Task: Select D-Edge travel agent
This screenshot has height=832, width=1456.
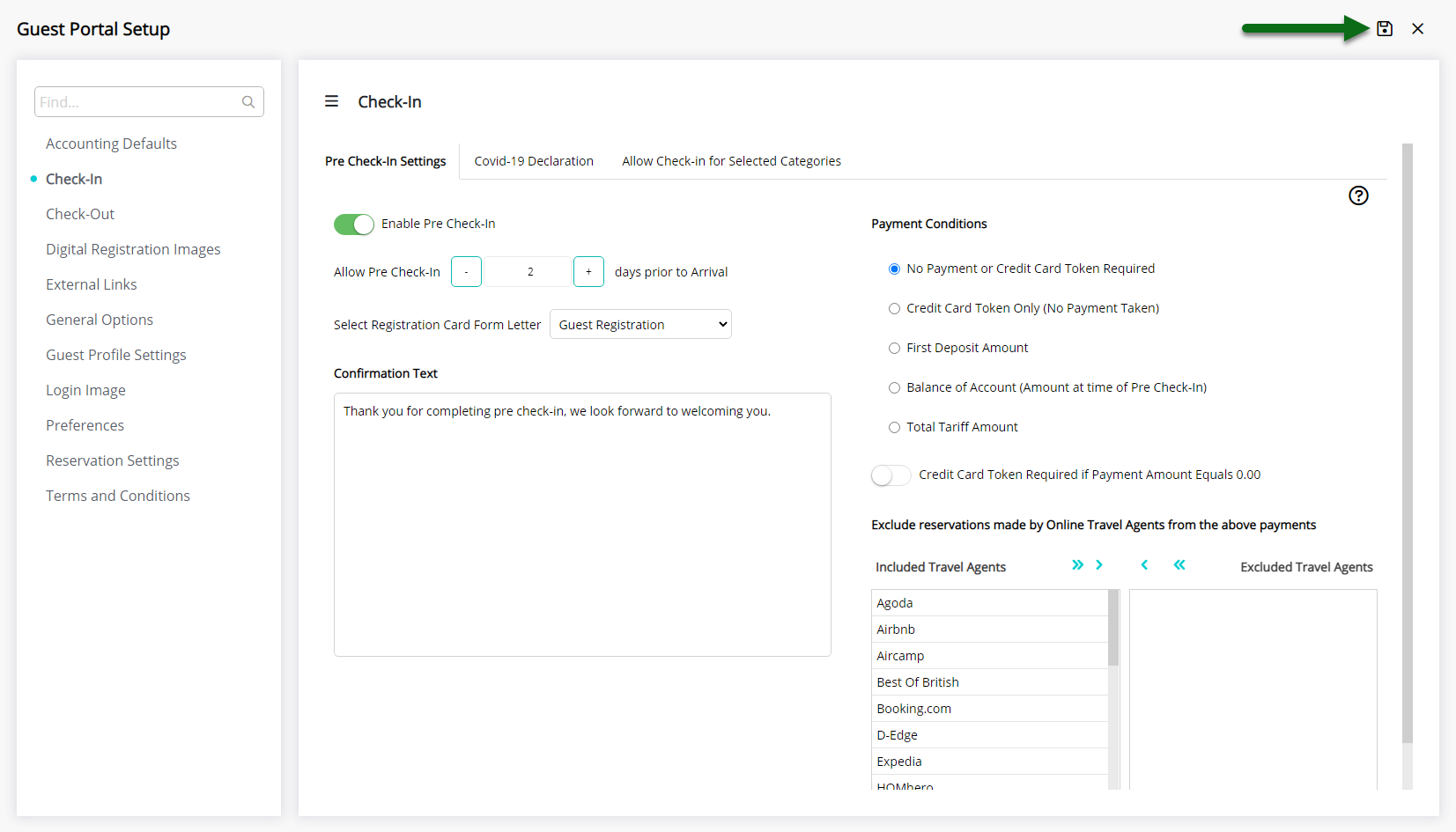Action: 989,735
